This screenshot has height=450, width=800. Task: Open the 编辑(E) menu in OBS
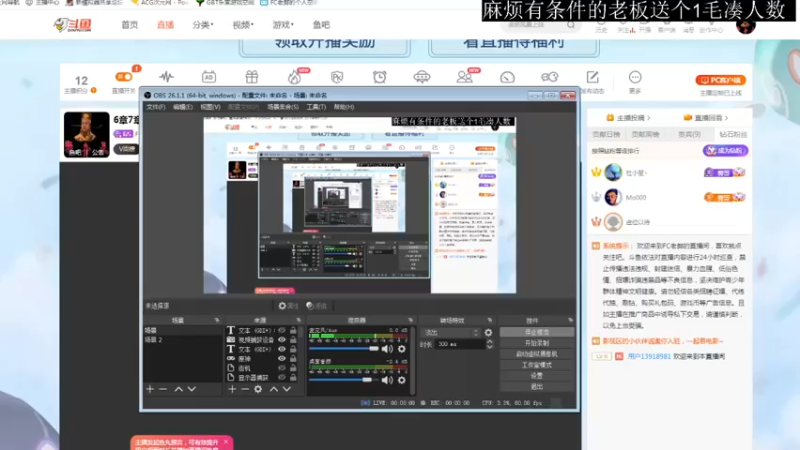point(183,107)
